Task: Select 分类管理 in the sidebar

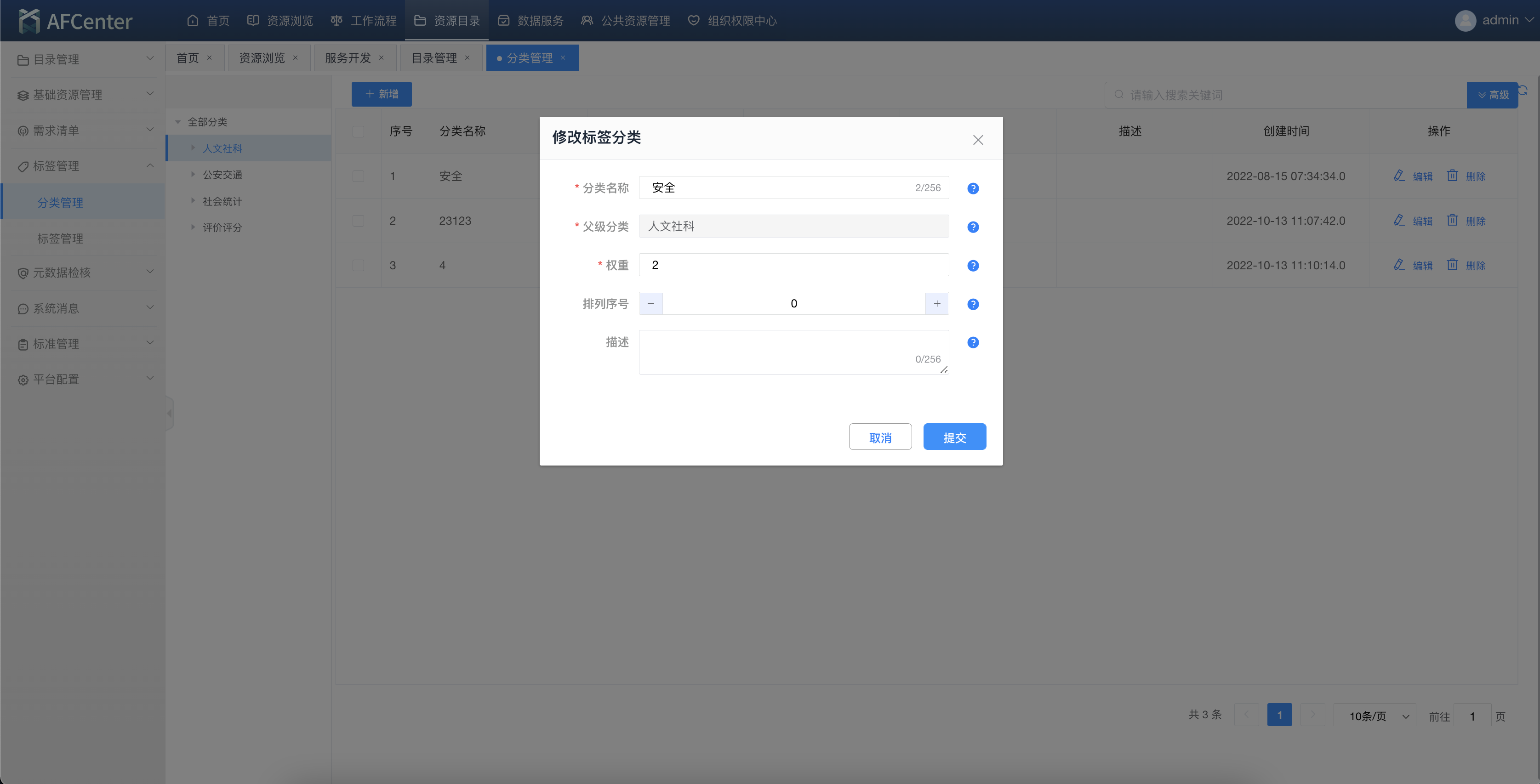Action: (x=83, y=202)
